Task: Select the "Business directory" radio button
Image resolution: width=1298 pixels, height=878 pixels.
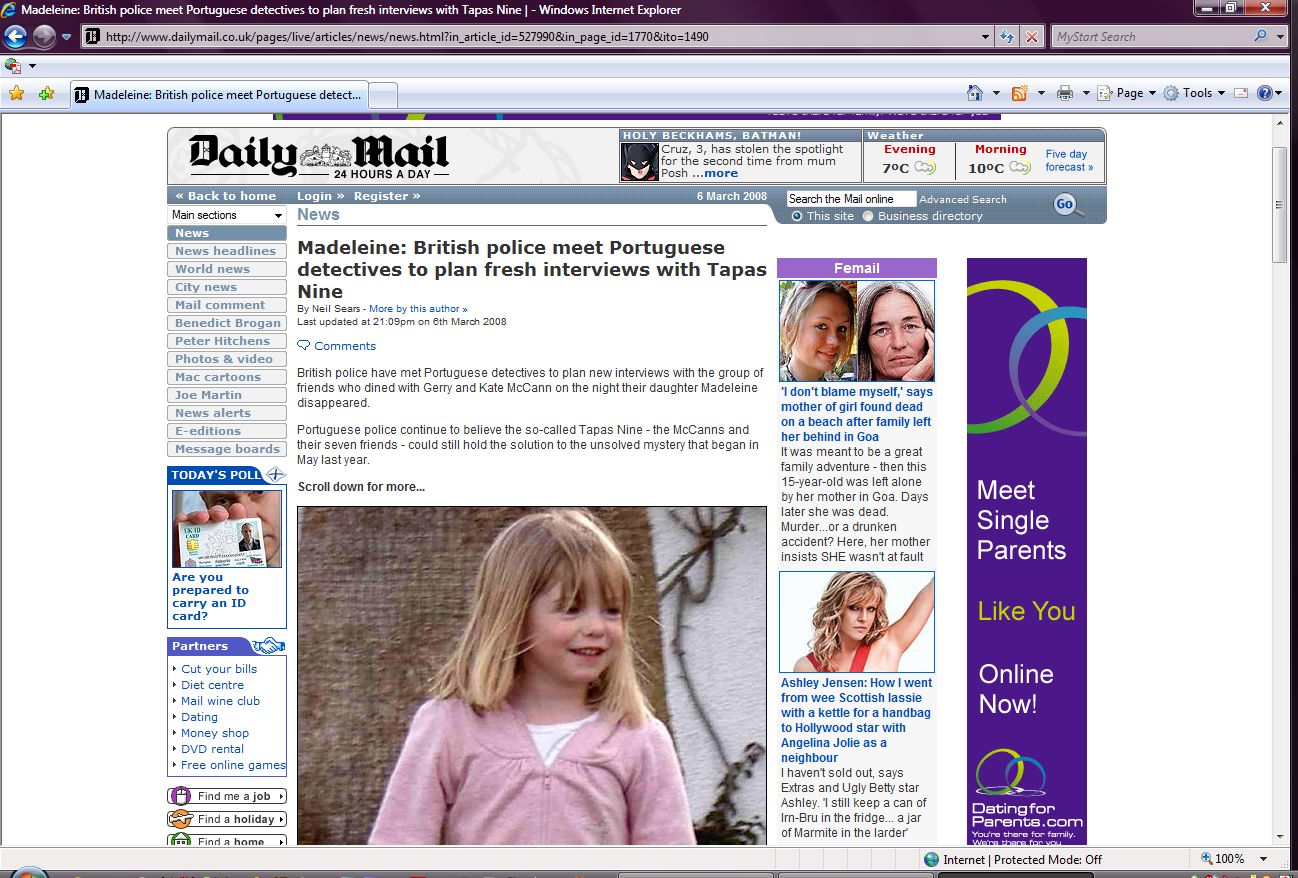Action: pyautogui.click(x=868, y=216)
